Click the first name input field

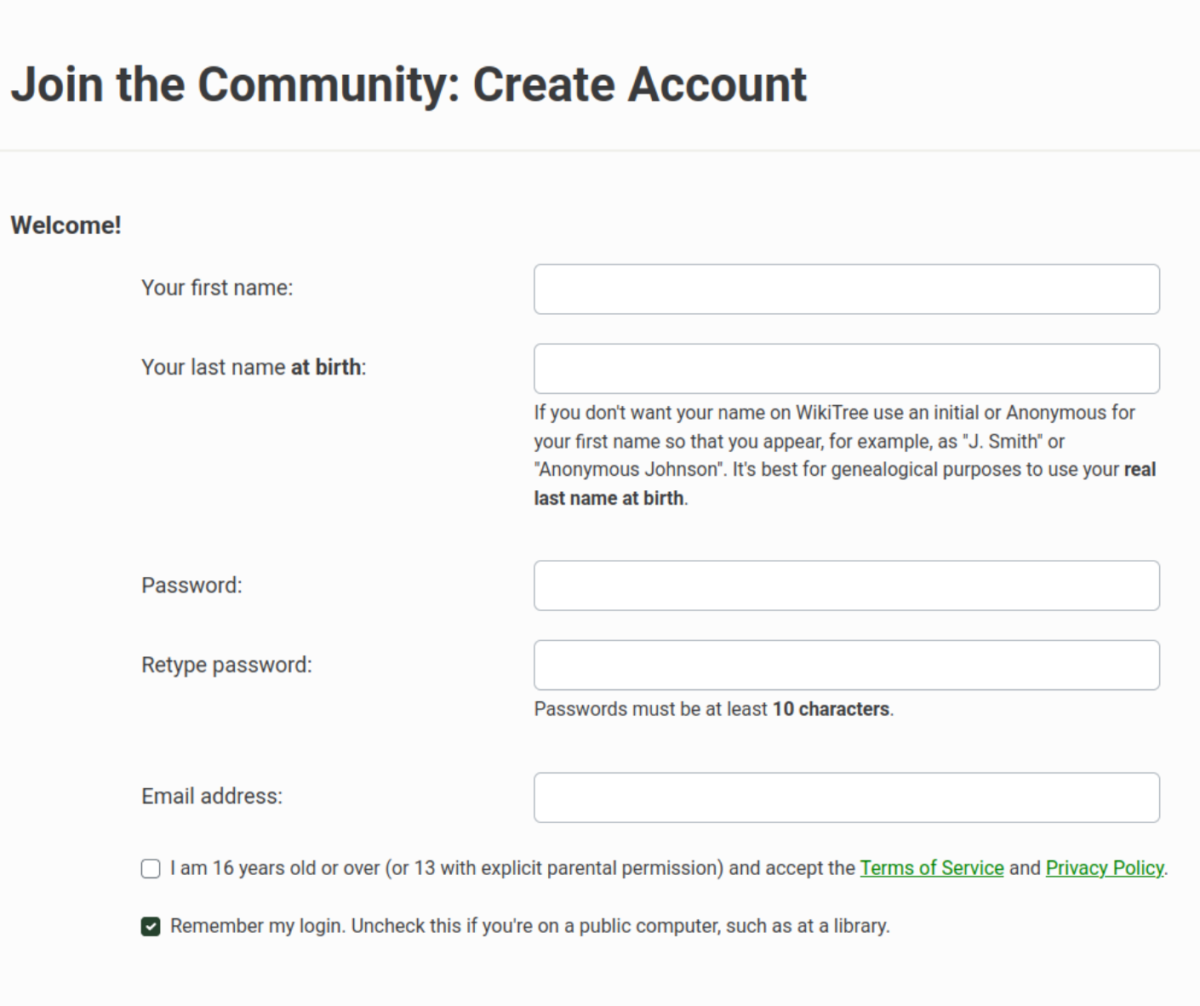847,289
